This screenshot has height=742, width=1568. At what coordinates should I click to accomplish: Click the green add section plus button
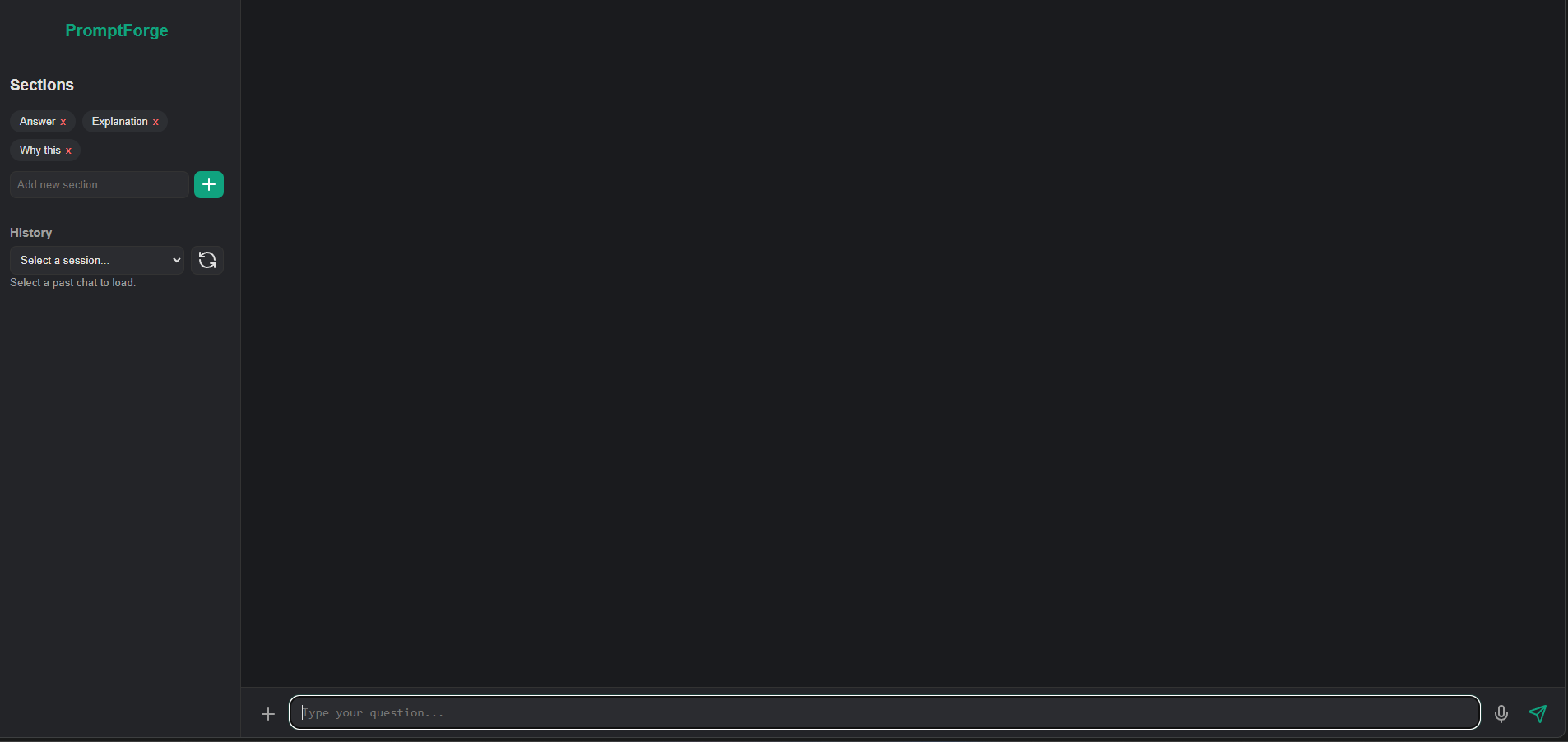click(209, 184)
